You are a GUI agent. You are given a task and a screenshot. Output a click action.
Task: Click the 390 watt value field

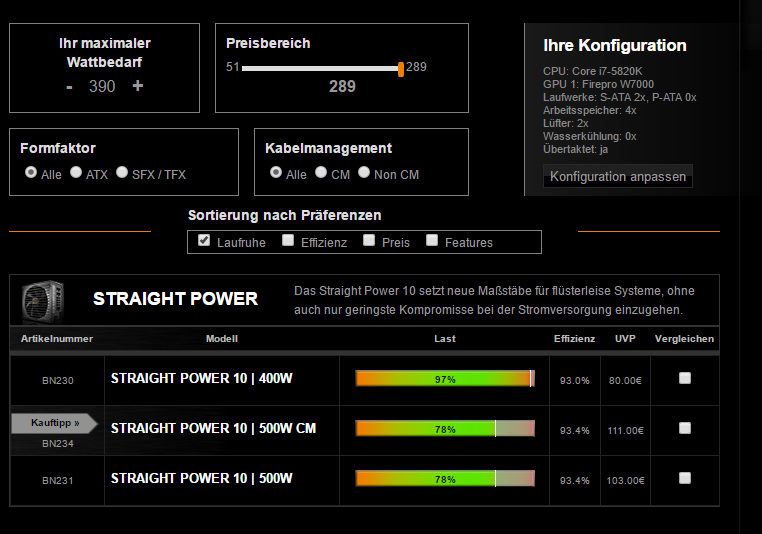click(x=102, y=86)
